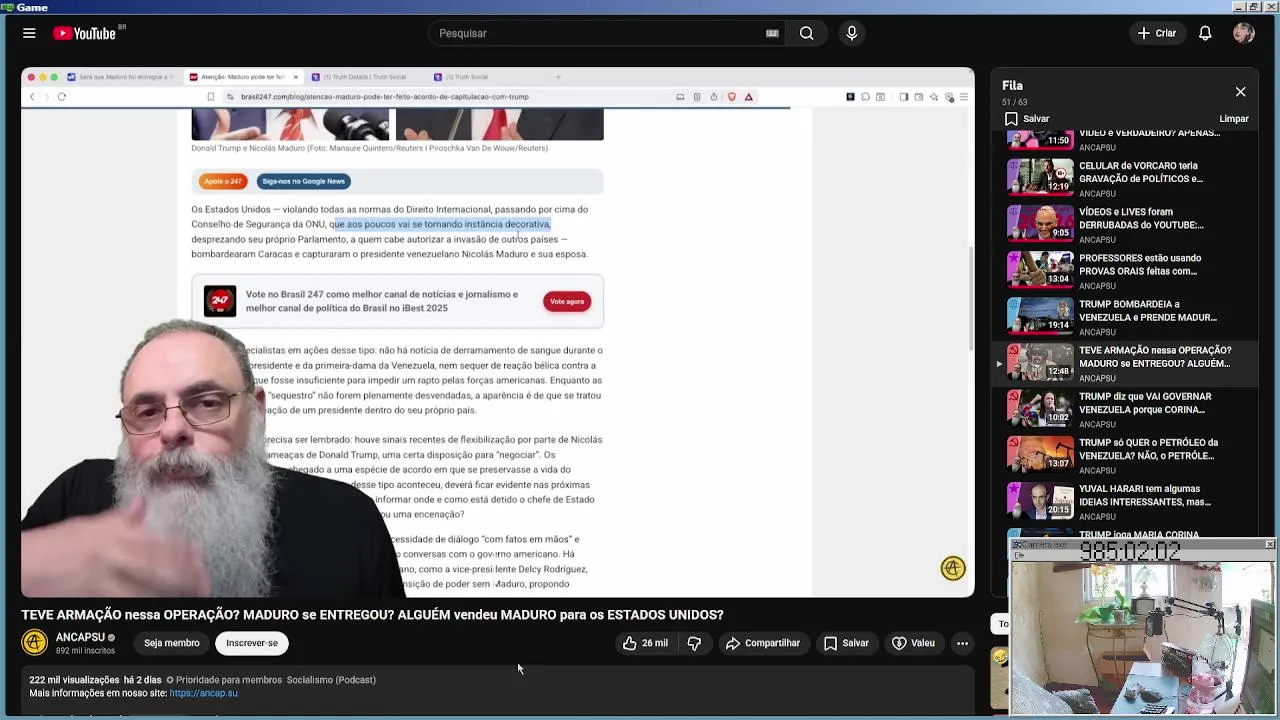This screenshot has height=720, width=1280.
Task: Start voice search with microphone icon
Action: coord(852,33)
